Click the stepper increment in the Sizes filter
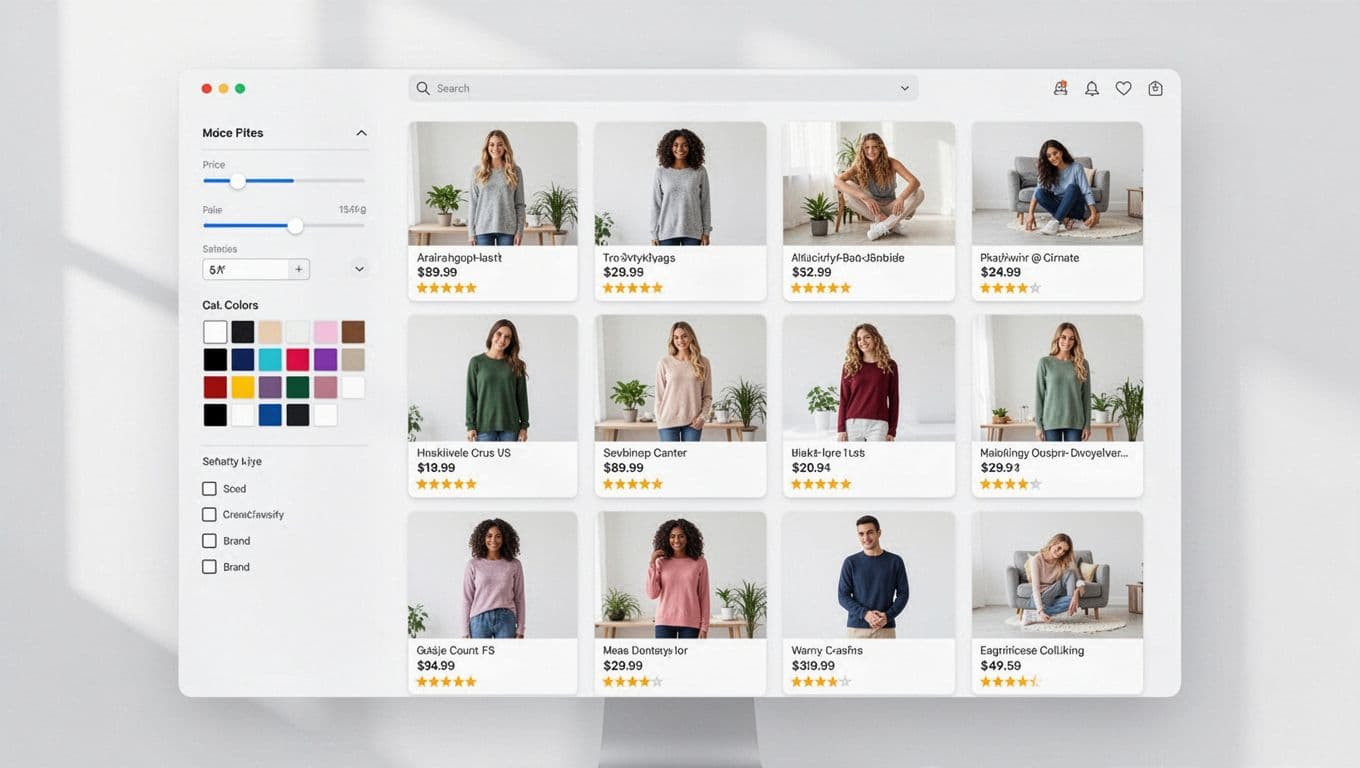The height and width of the screenshot is (768, 1360). [x=298, y=269]
